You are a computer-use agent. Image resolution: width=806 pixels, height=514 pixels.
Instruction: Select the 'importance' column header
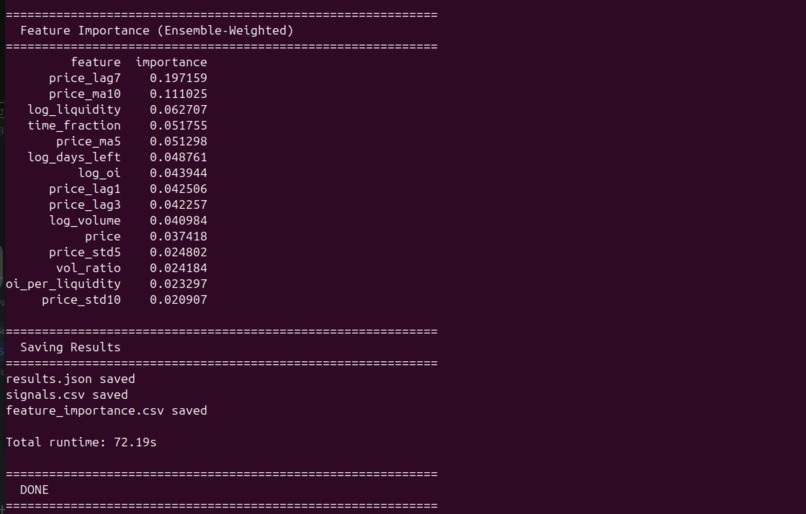[171, 62]
